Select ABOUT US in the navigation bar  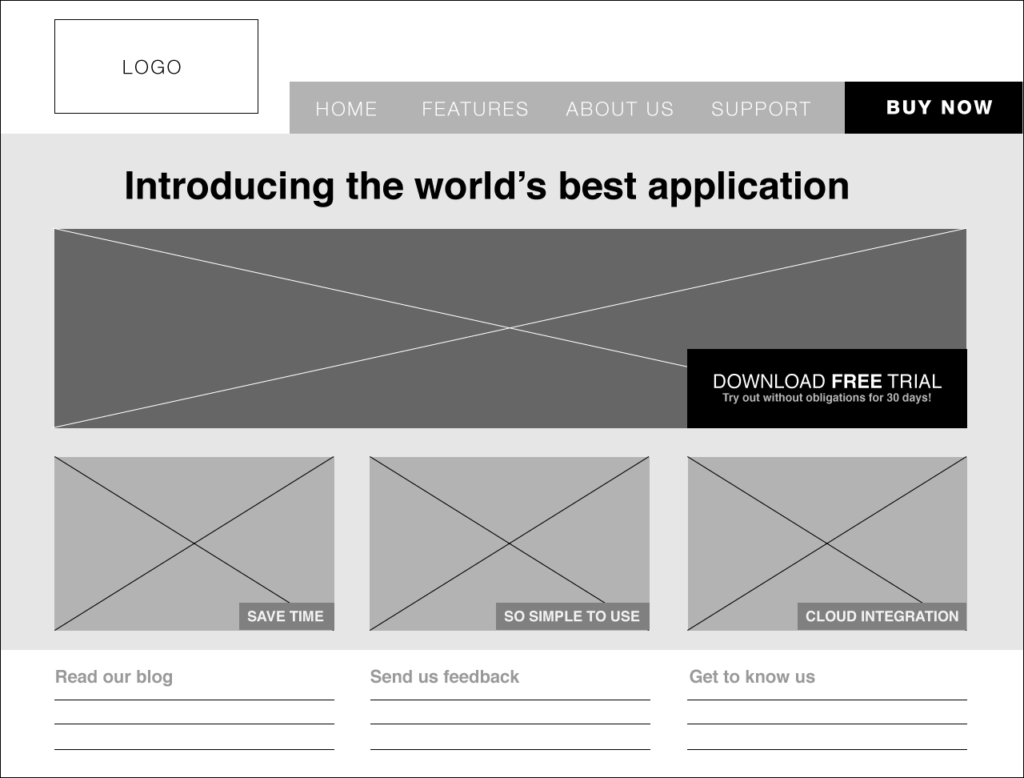[620, 108]
